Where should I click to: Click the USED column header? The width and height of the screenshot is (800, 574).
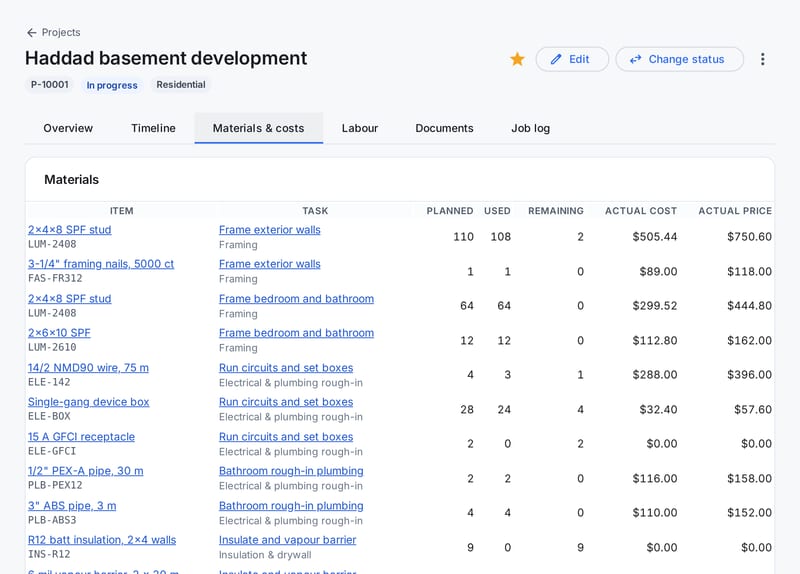tap(497, 211)
